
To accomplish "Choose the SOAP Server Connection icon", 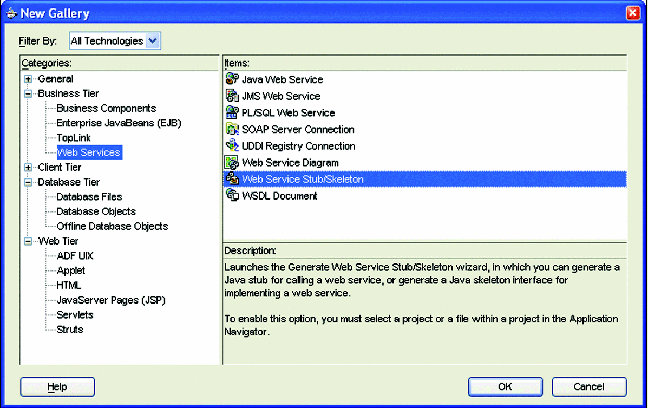I will click(232, 129).
